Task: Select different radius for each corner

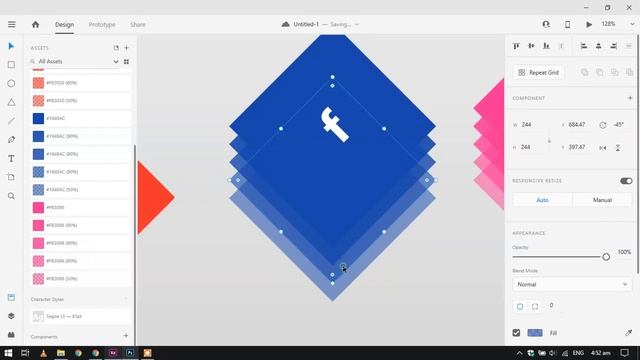Action: click(x=535, y=306)
